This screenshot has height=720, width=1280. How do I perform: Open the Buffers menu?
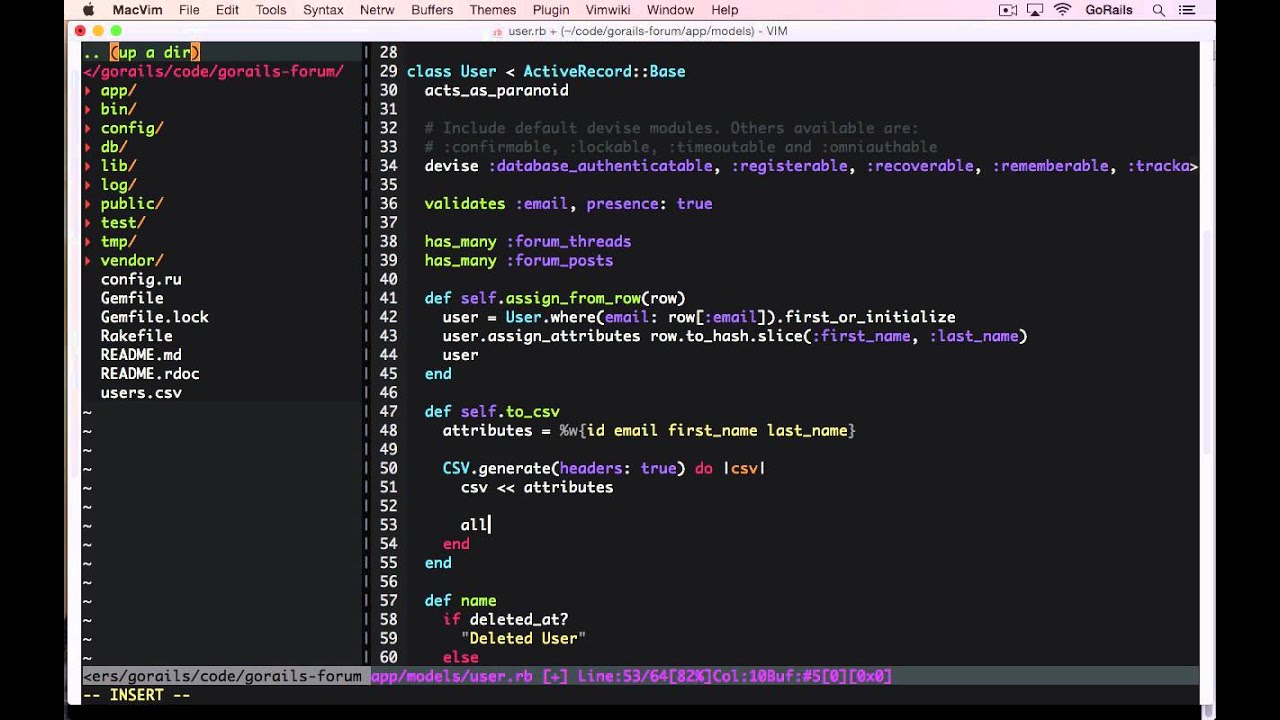[x=432, y=10]
